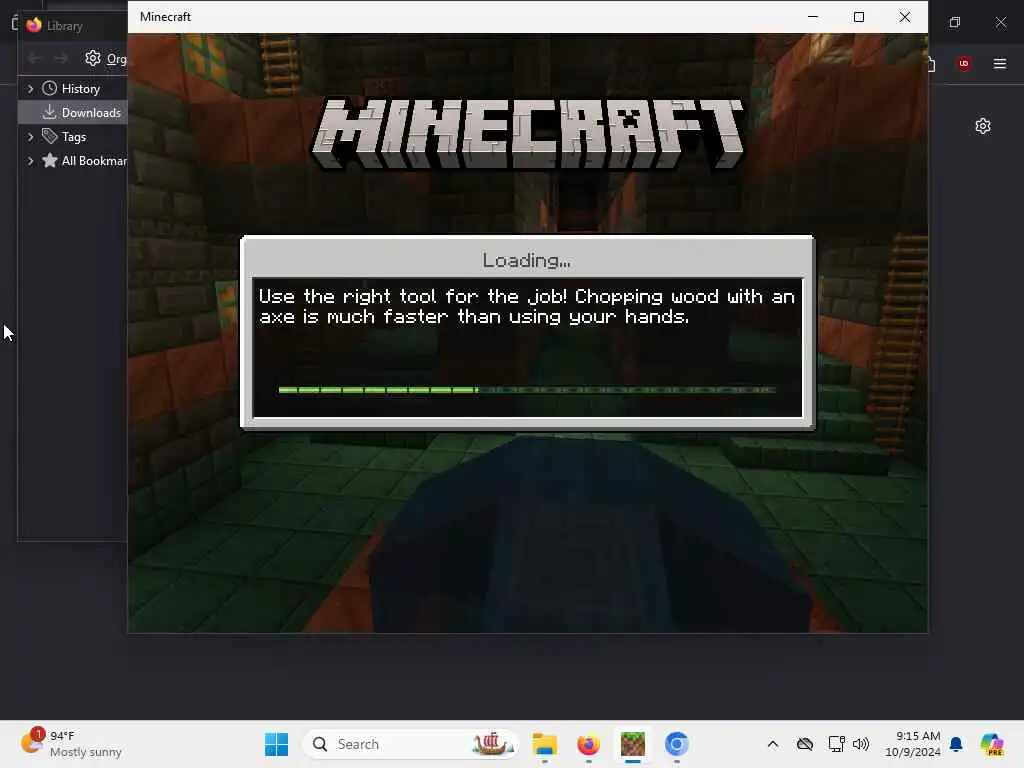Open the Firefox hamburger menu
This screenshot has height=768, width=1024.
[1000, 63]
